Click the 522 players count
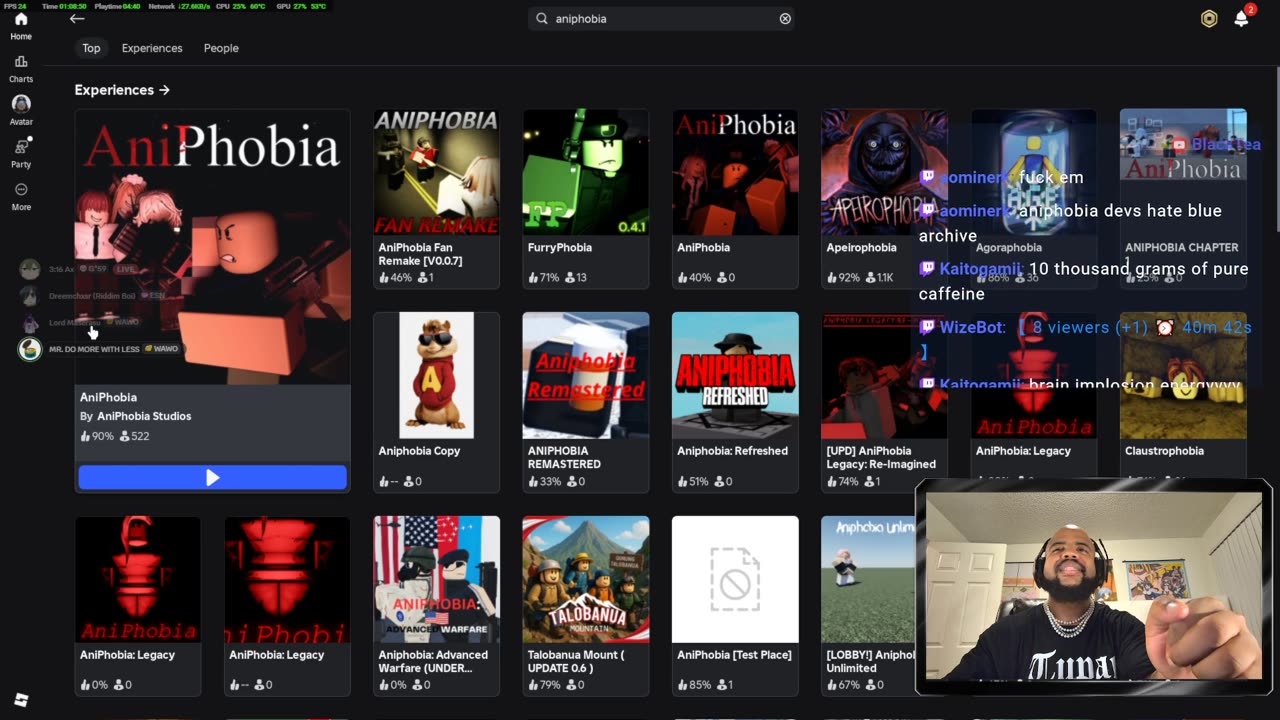Image resolution: width=1280 pixels, height=720 pixels. pos(134,436)
